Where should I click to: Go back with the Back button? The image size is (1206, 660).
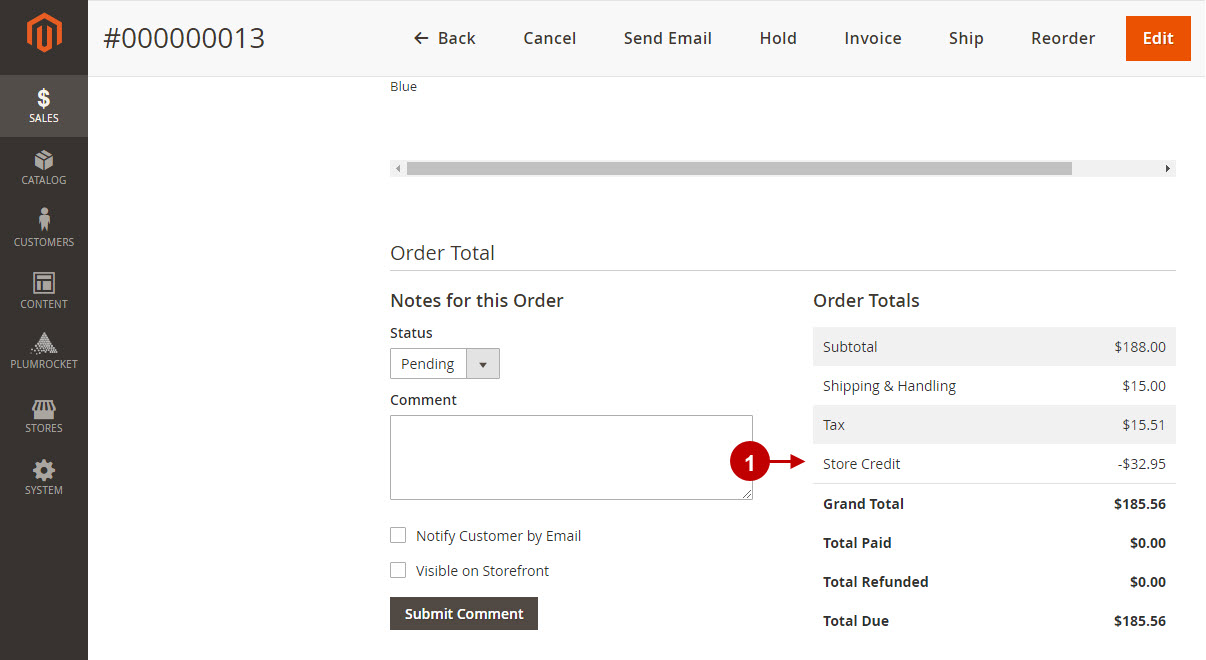pyautogui.click(x=445, y=38)
